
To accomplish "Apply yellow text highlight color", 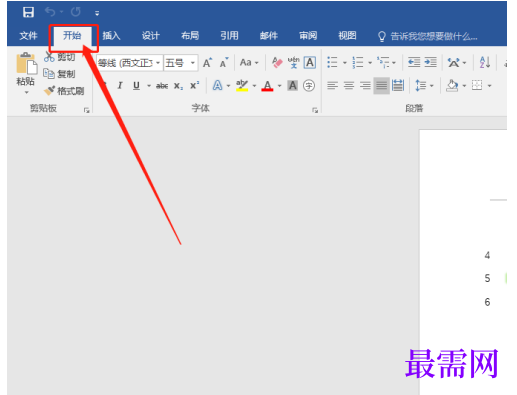I will pos(242,86).
